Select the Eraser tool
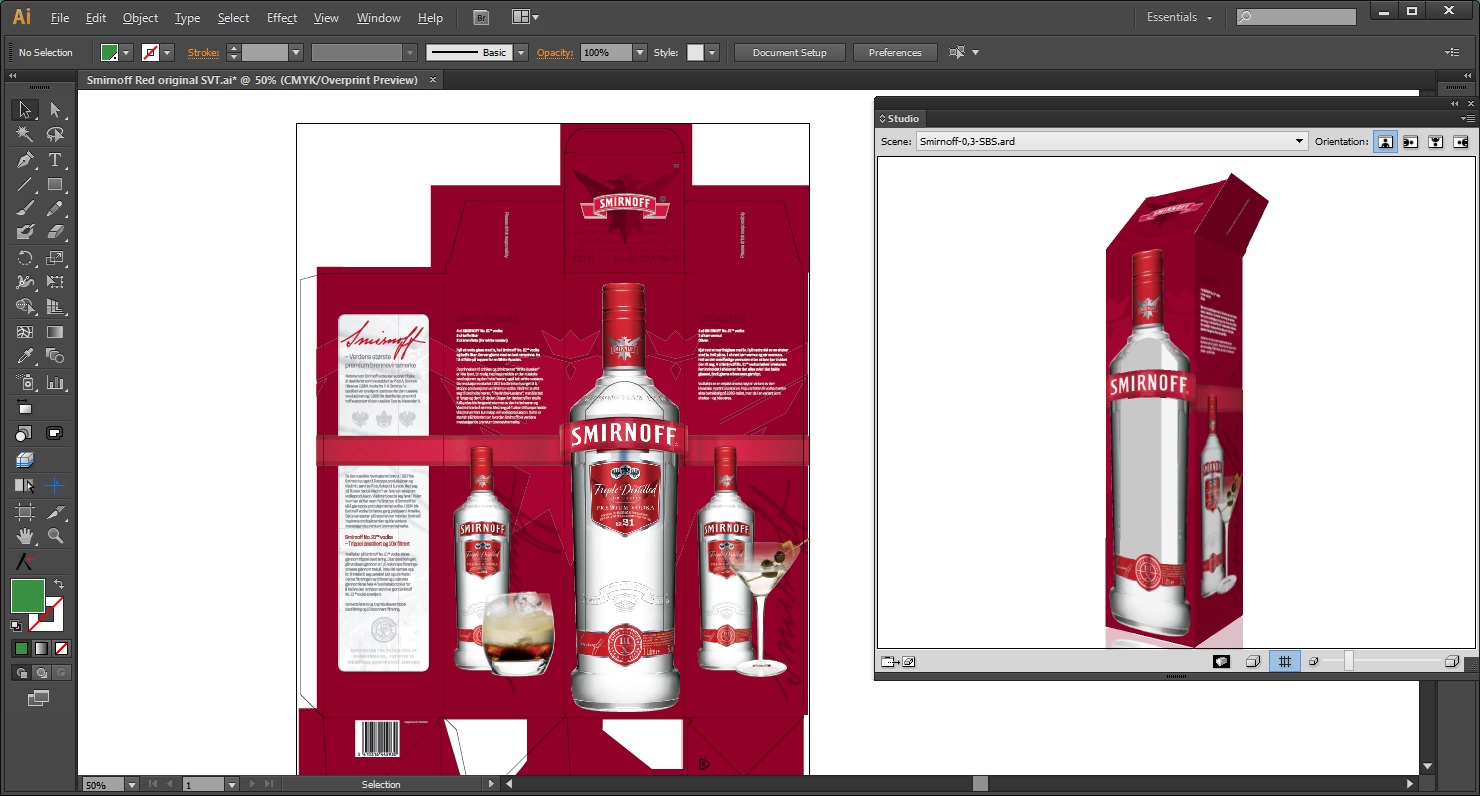This screenshot has width=1480, height=796. point(55,232)
